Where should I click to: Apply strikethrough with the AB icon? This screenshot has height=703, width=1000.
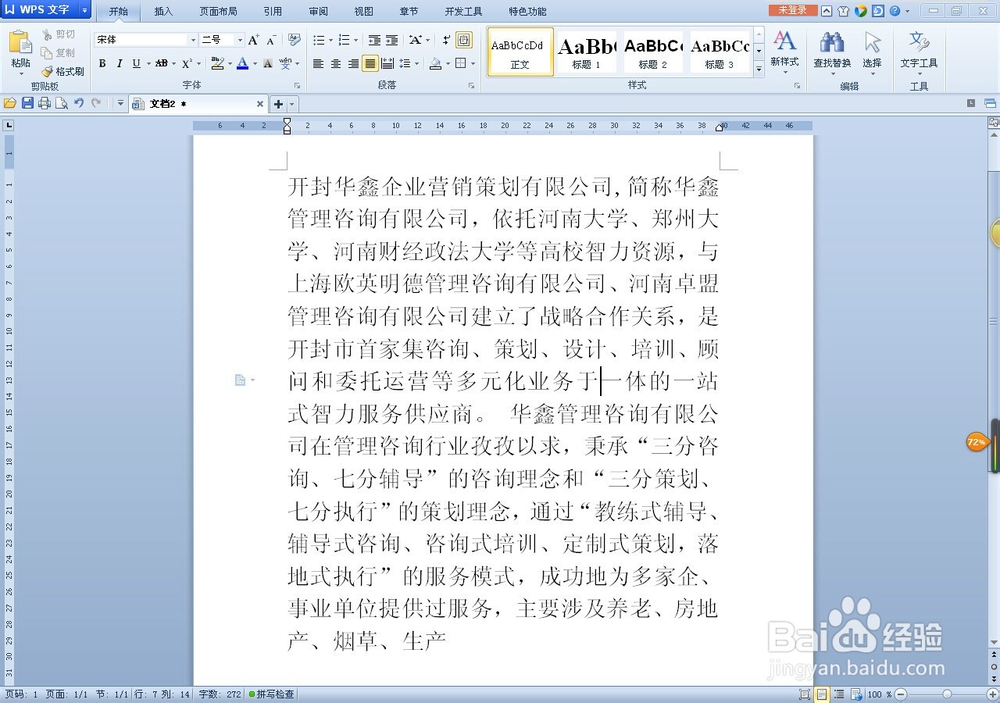161,63
